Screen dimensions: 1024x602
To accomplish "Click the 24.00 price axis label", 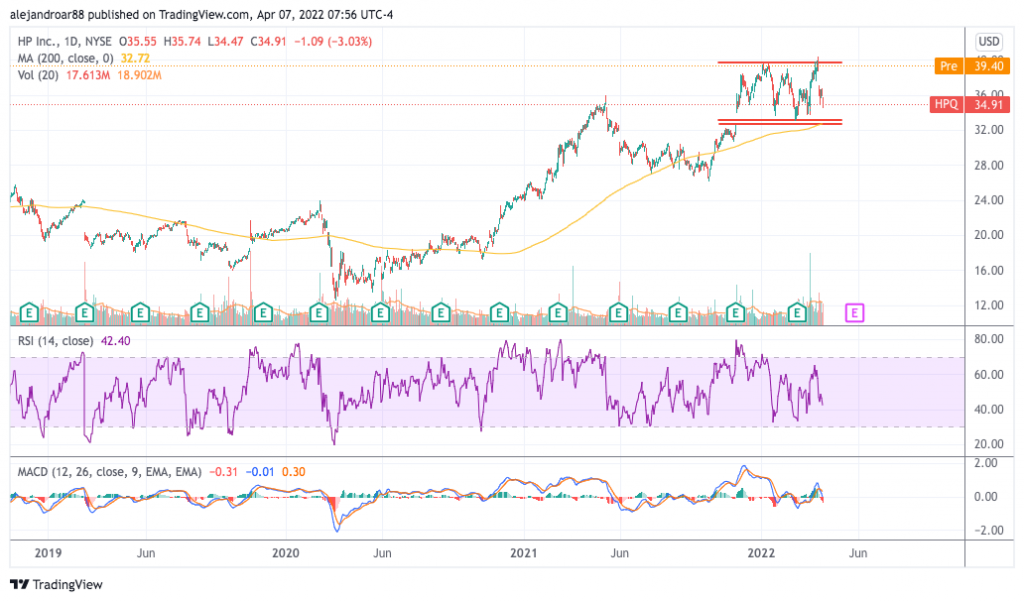I will [x=989, y=200].
